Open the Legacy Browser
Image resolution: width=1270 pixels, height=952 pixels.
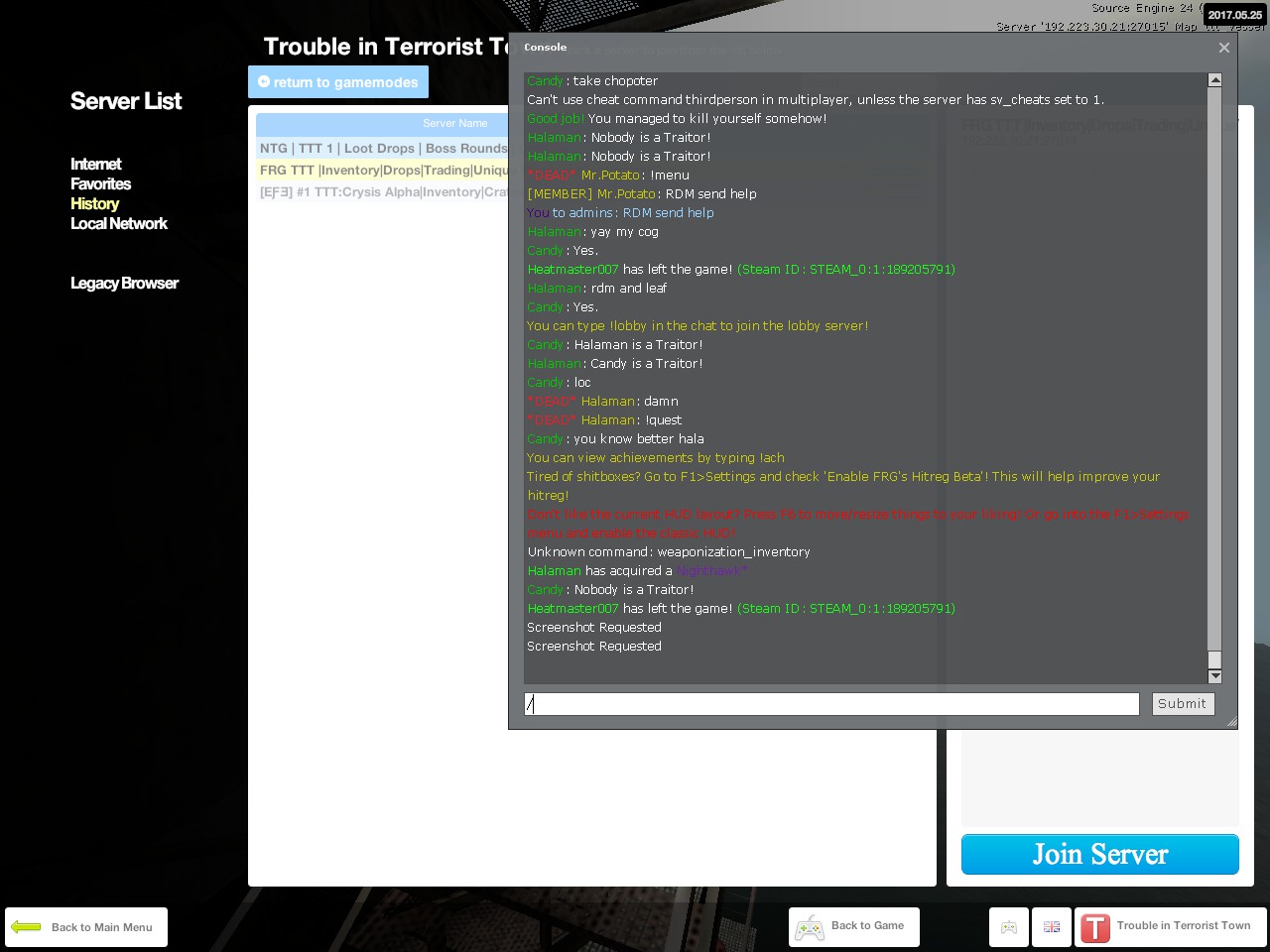coord(124,284)
